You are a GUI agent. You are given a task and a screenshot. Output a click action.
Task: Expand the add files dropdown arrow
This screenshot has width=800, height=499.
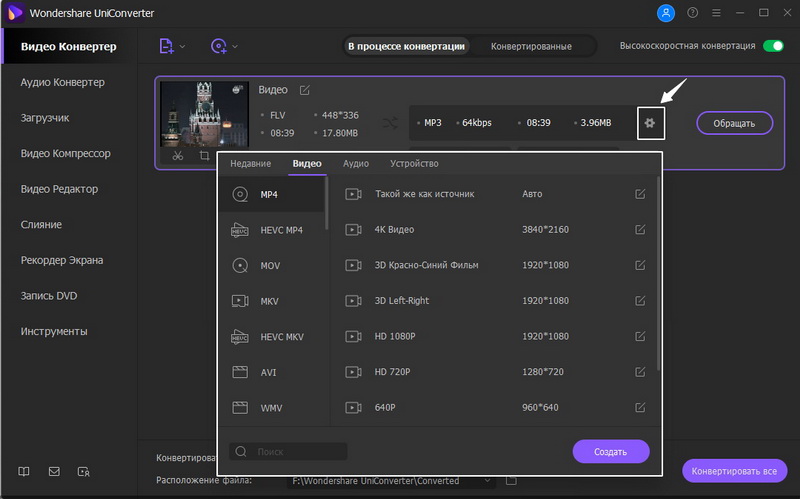pos(183,46)
